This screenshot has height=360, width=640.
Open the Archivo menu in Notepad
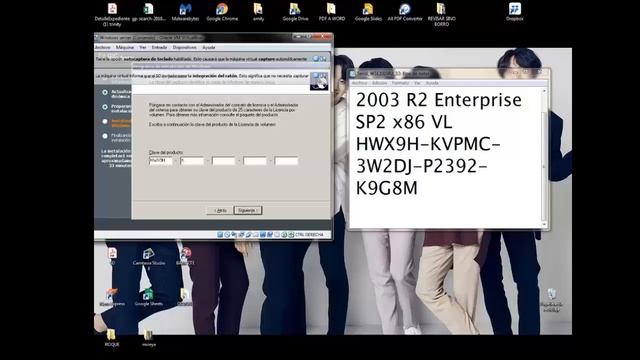360,83
